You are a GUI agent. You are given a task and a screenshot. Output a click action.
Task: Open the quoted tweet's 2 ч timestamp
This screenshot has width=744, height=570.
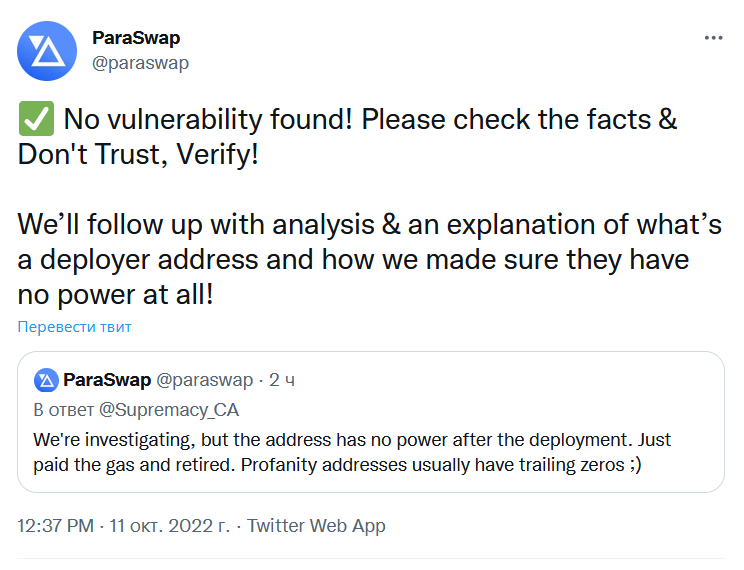282,380
